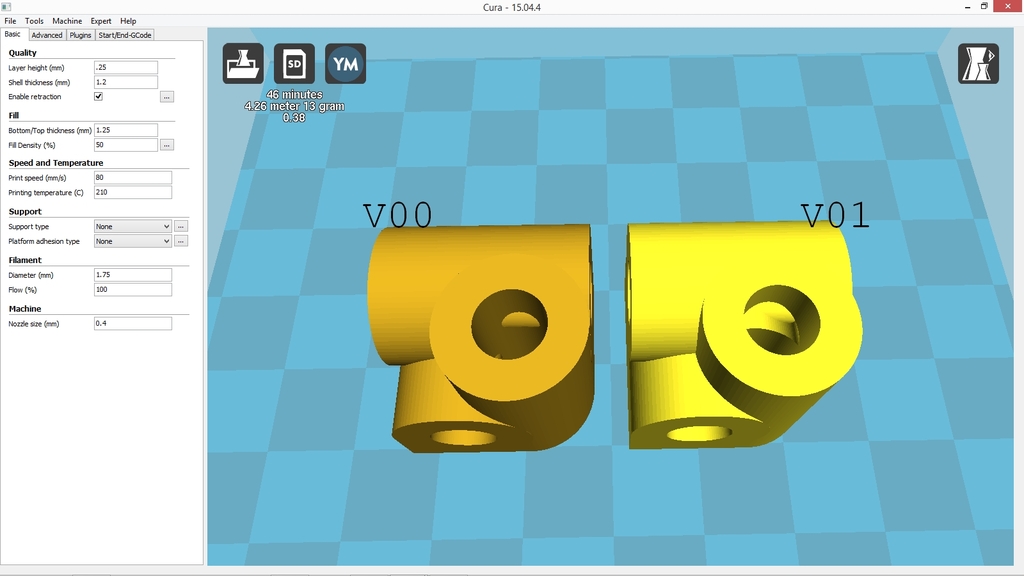
Task: Click the Printing temperature input field
Action: click(132, 192)
